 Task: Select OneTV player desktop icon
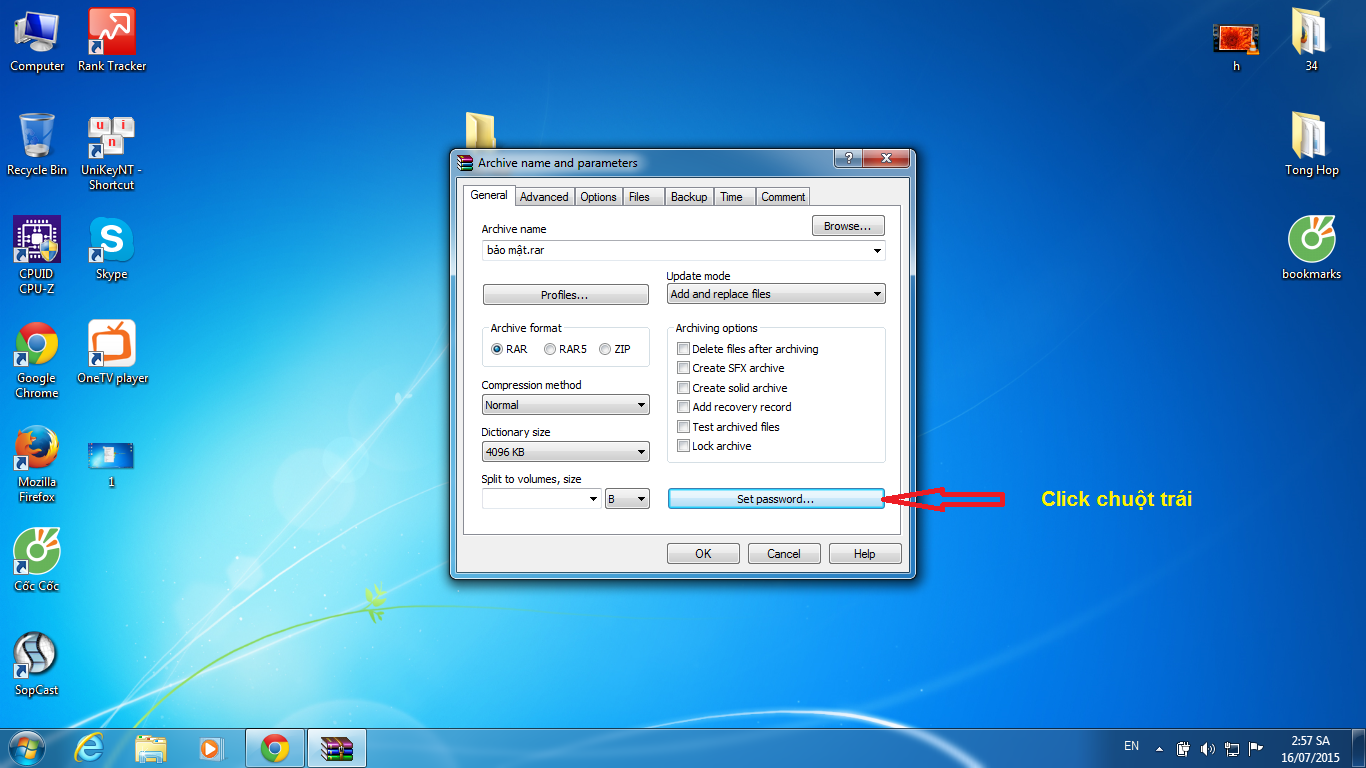click(x=112, y=352)
